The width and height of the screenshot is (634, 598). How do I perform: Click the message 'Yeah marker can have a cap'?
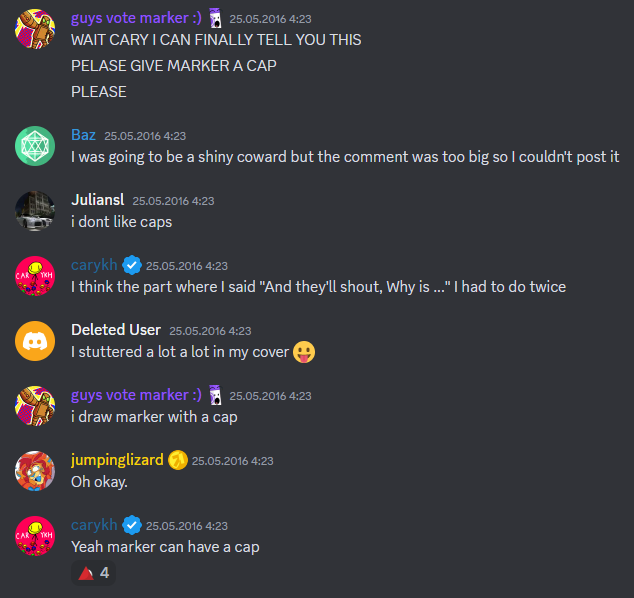pyautogui.click(x=165, y=547)
